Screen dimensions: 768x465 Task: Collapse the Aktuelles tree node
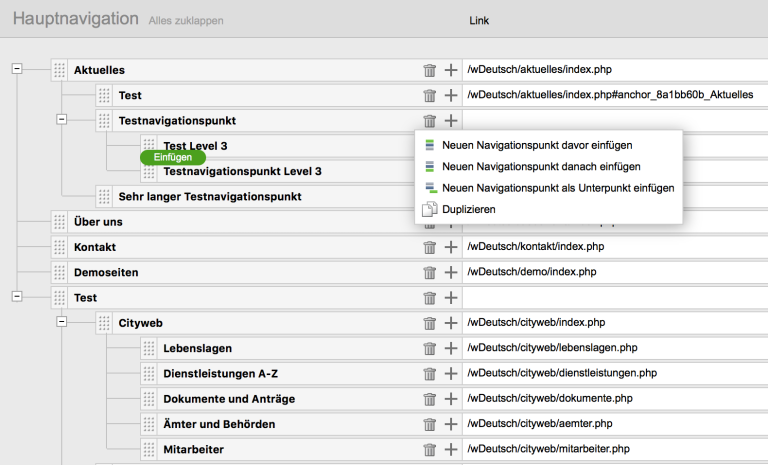click(x=16, y=69)
